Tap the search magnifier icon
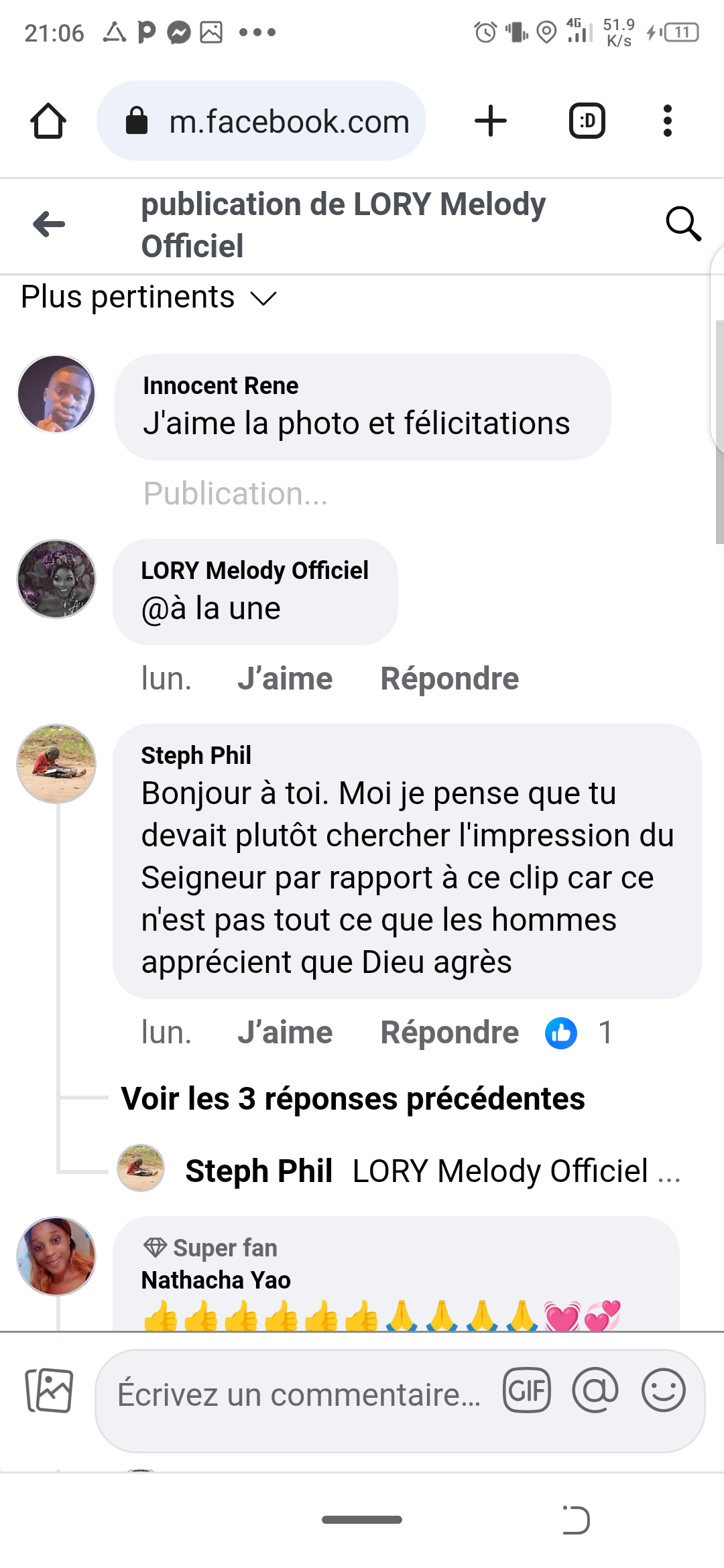Image resolution: width=724 pixels, height=1568 pixels. [x=683, y=224]
